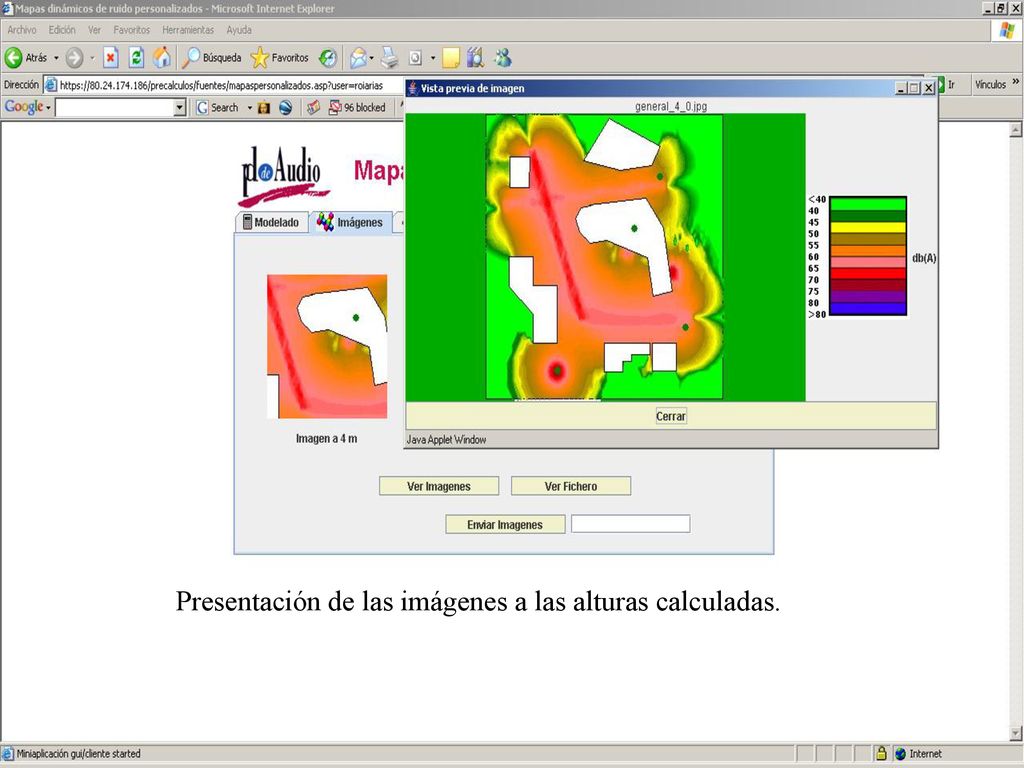Open the Mail envelope icon
The image size is (1024, 768).
coord(358,58)
